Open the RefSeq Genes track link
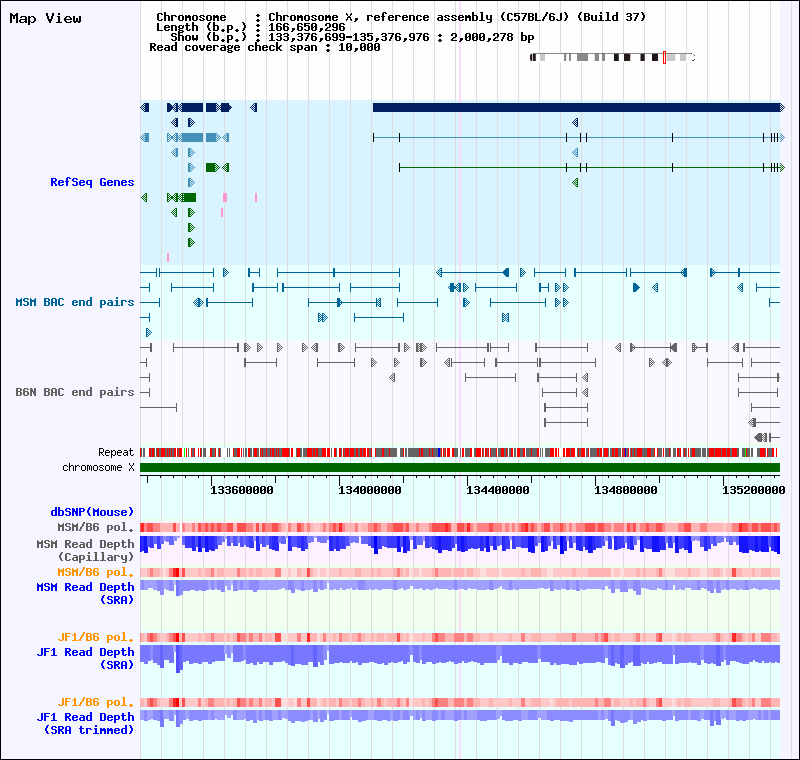 (x=92, y=182)
